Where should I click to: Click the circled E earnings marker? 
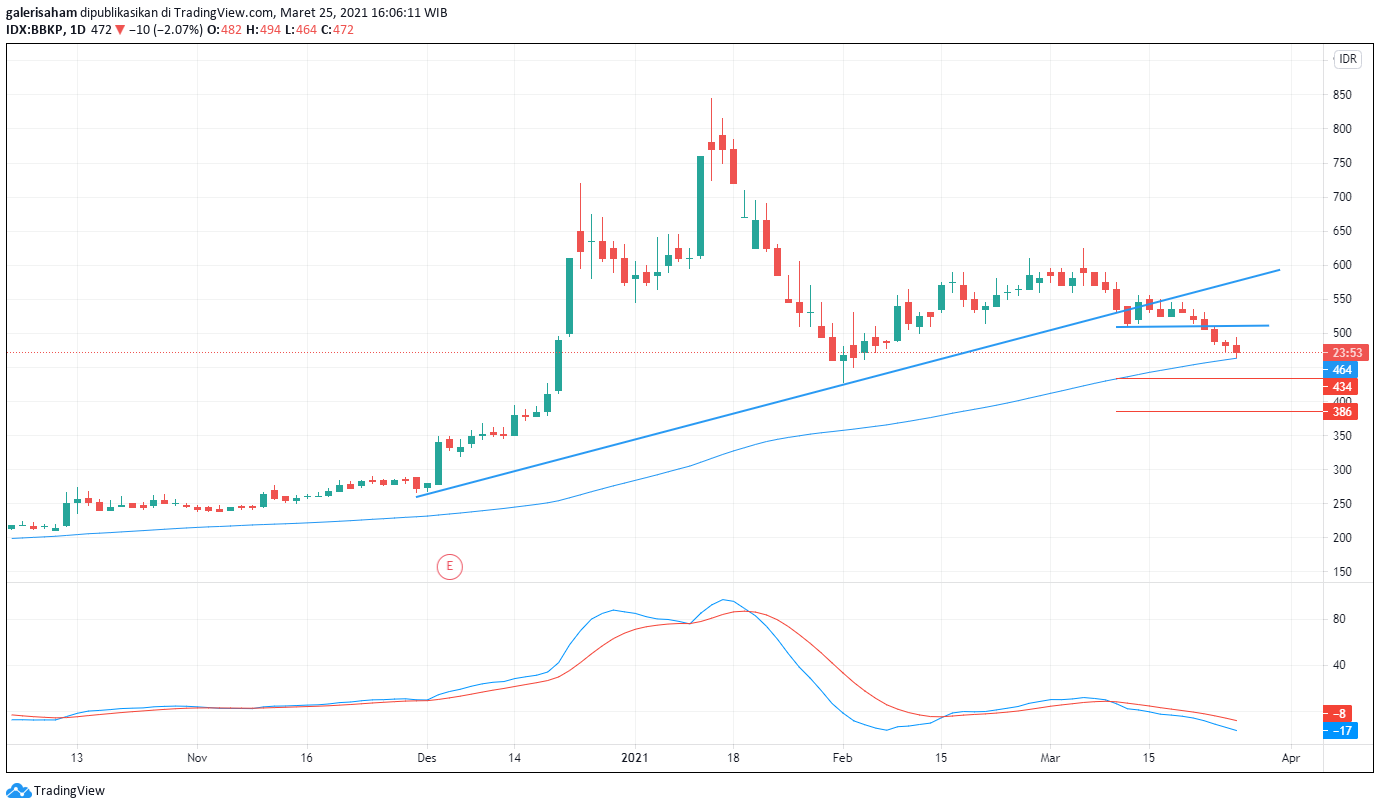[450, 567]
